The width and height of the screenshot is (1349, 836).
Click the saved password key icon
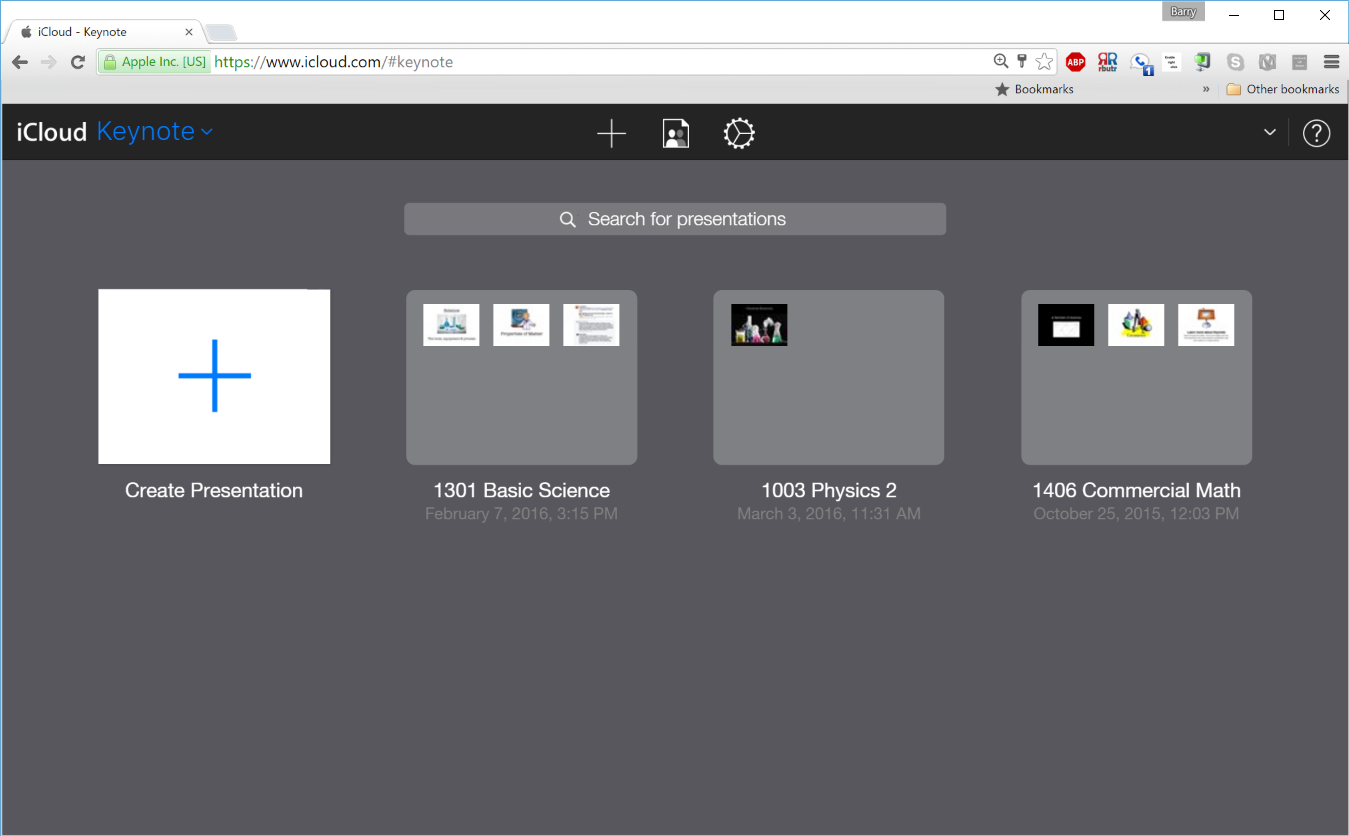coord(1022,62)
